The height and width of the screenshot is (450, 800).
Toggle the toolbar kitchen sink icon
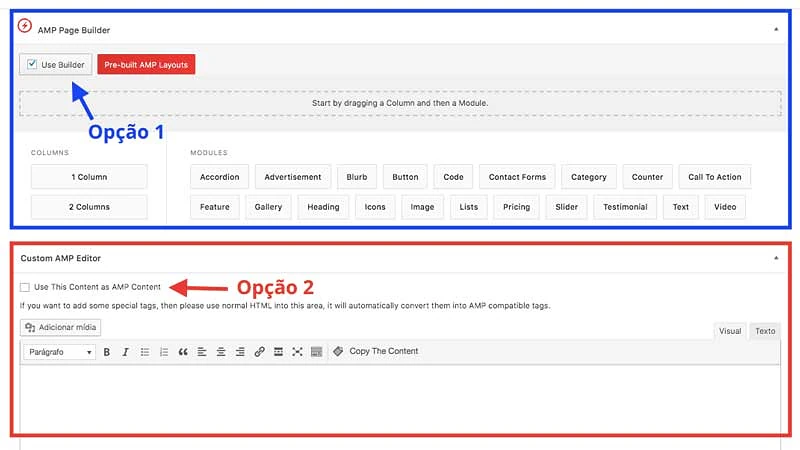click(316, 352)
